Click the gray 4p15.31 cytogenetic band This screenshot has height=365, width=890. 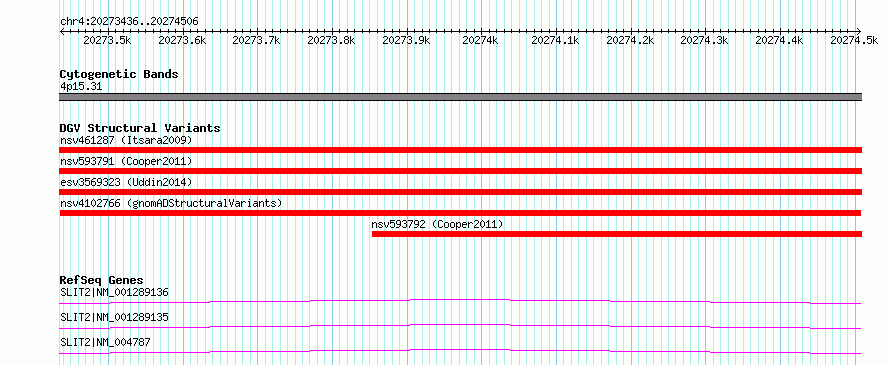[460, 97]
